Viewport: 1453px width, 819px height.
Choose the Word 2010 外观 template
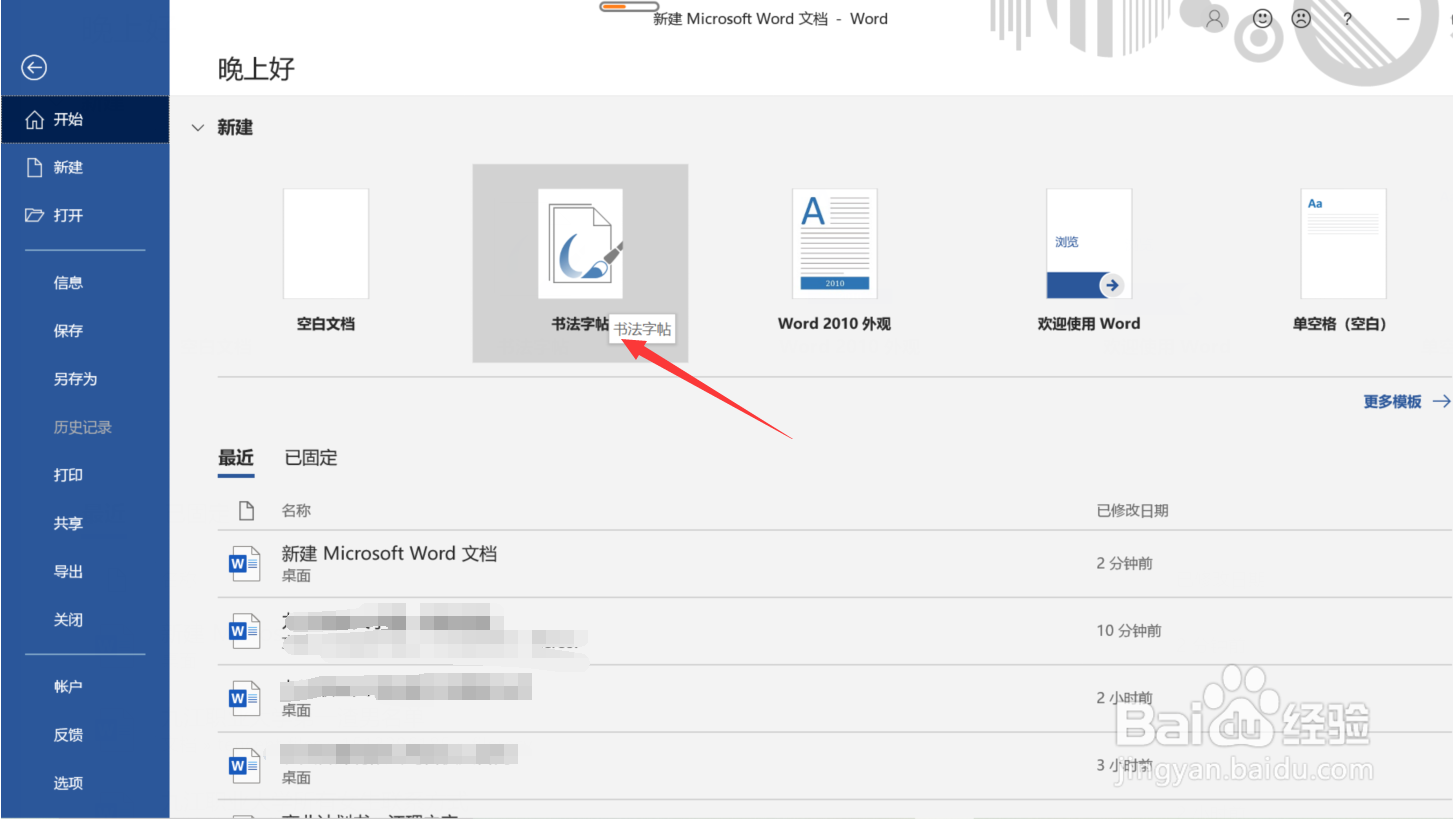click(x=834, y=262)
